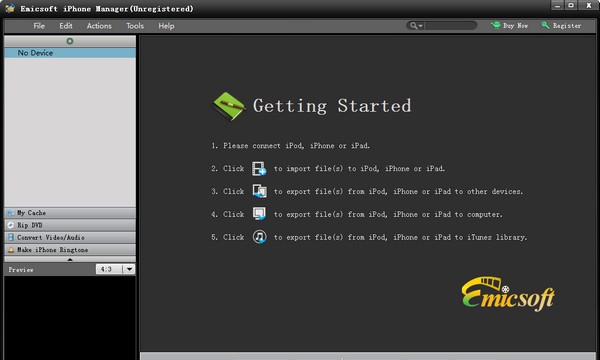This screenshot has height=360, width=600.
Task: Close the iPhone Manager window
Action: coord(589,5)
